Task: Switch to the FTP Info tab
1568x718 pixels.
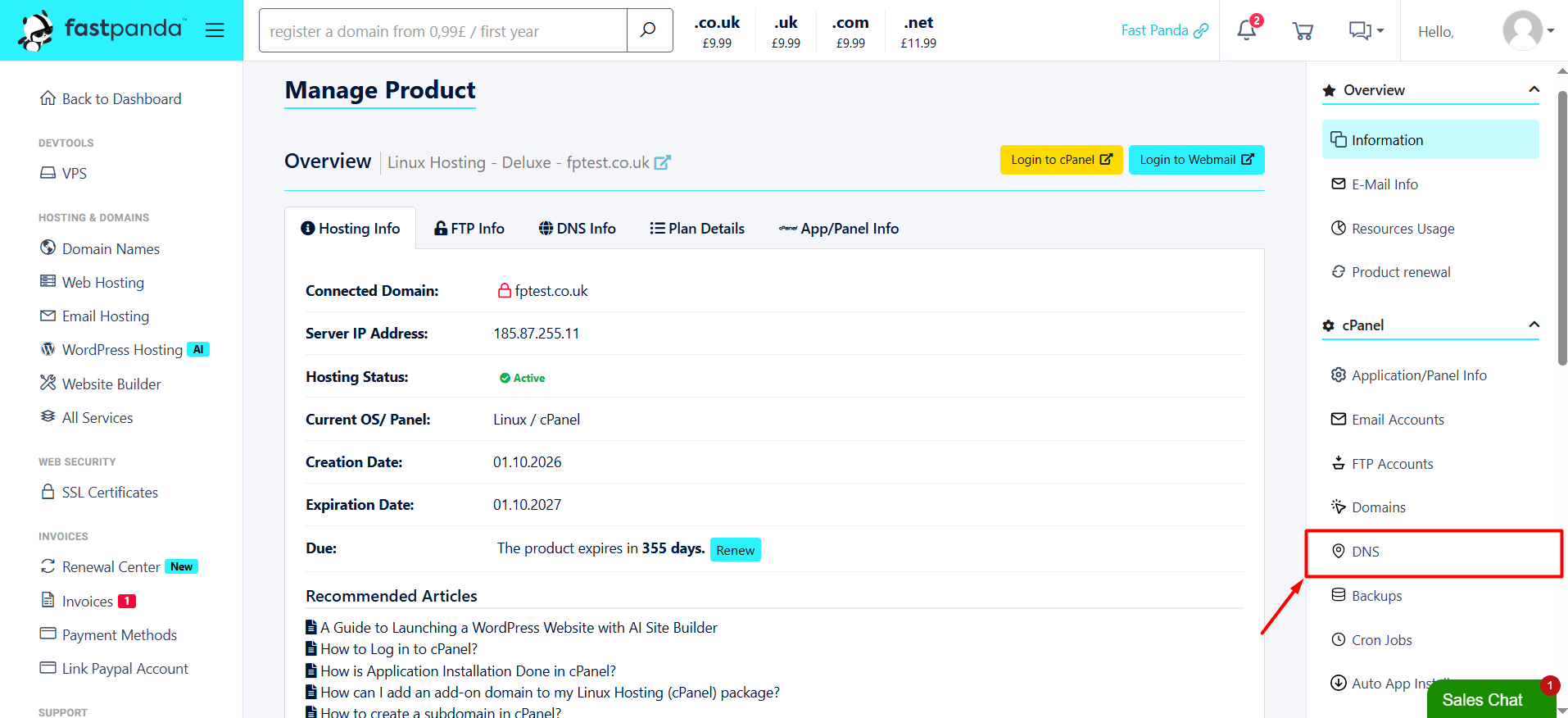Action: [x=469, y=229]
